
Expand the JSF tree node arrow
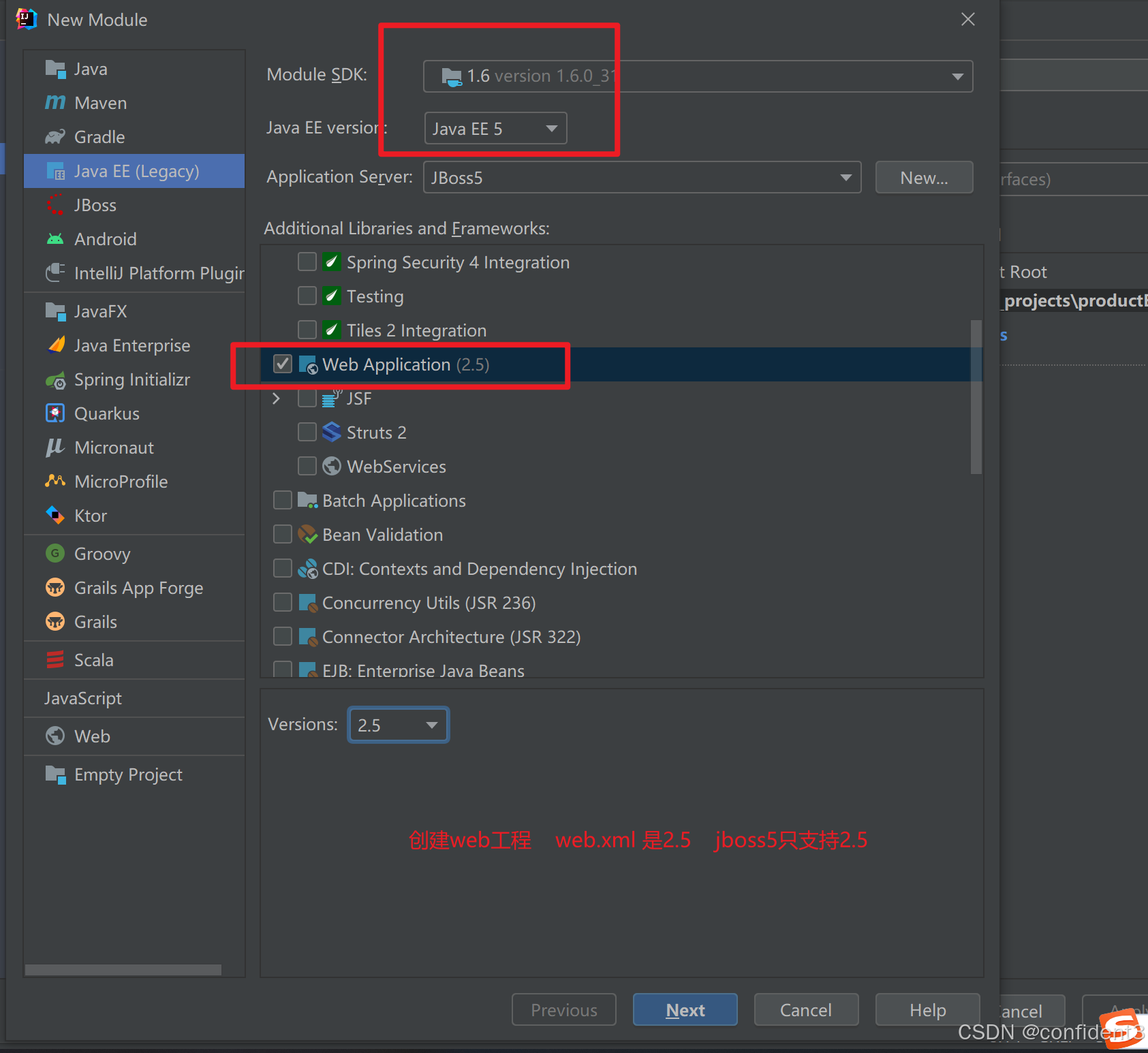276,398
